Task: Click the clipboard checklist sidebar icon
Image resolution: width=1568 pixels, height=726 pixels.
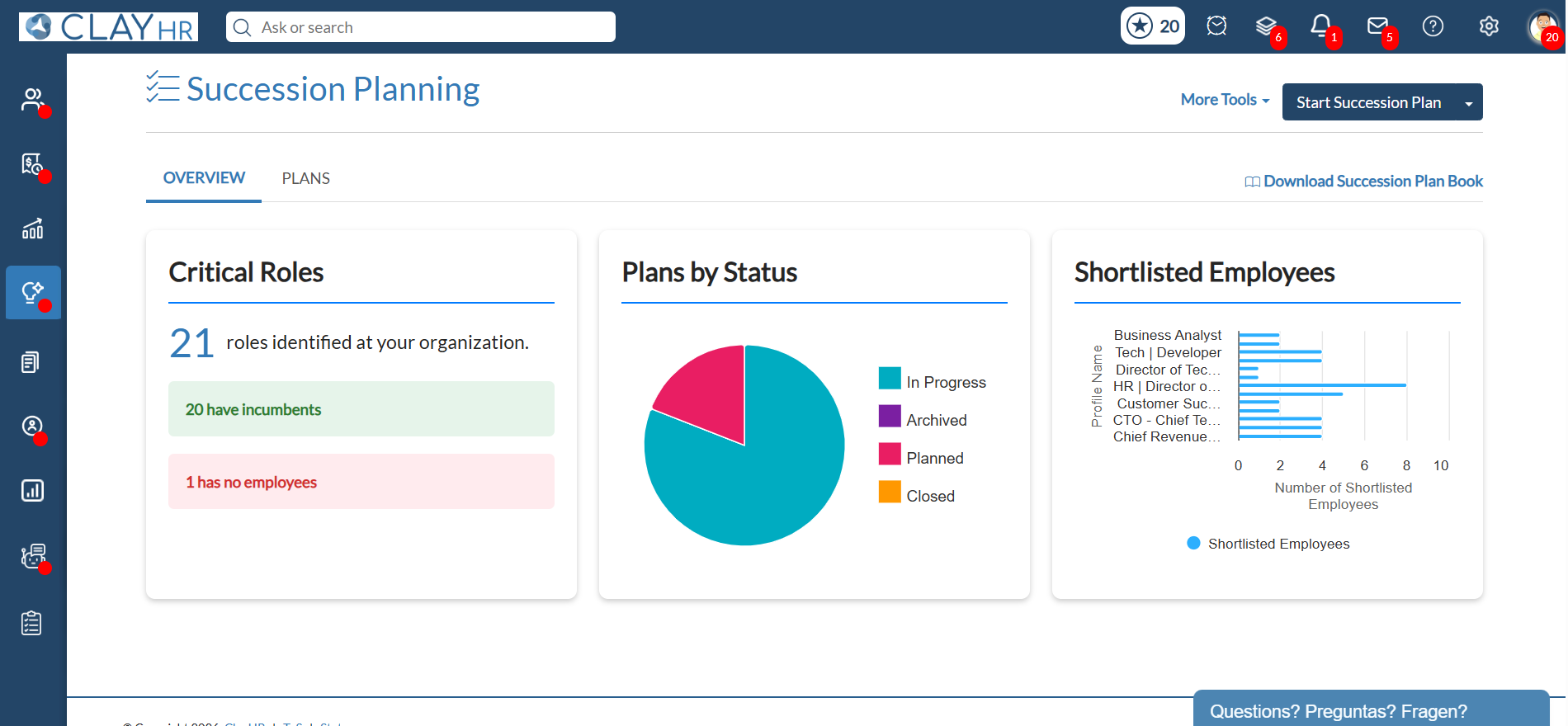Action: (32, 623)
